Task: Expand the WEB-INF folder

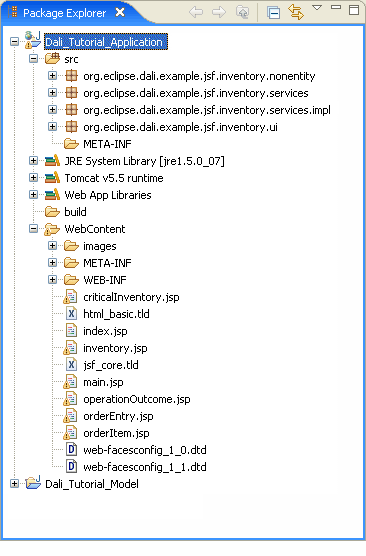Action: 52,280
